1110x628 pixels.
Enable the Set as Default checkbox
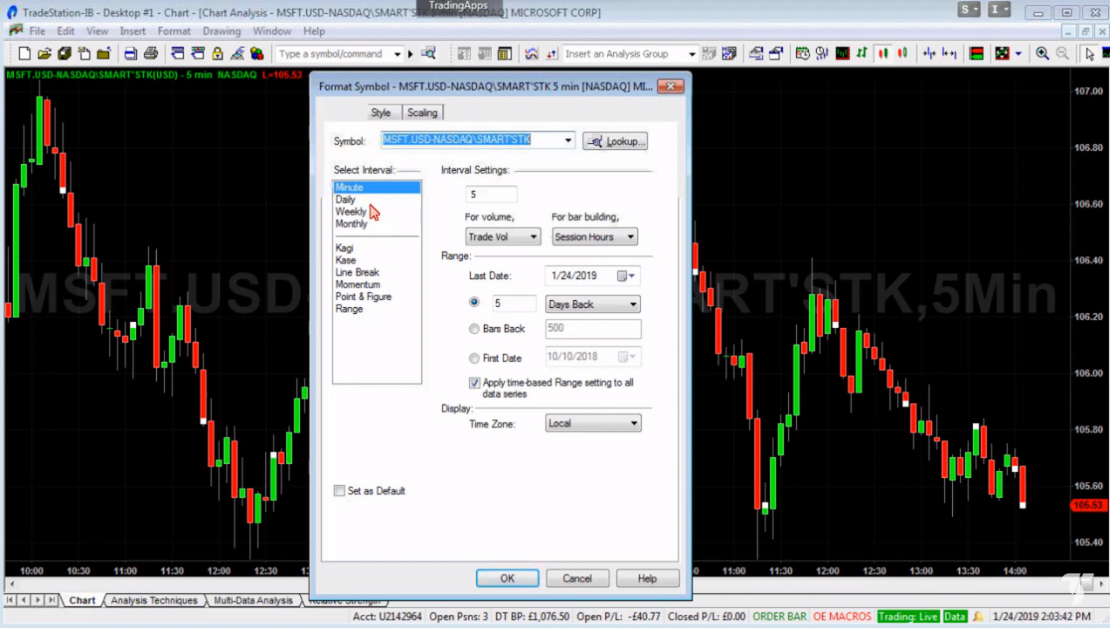tap(339, 491)
